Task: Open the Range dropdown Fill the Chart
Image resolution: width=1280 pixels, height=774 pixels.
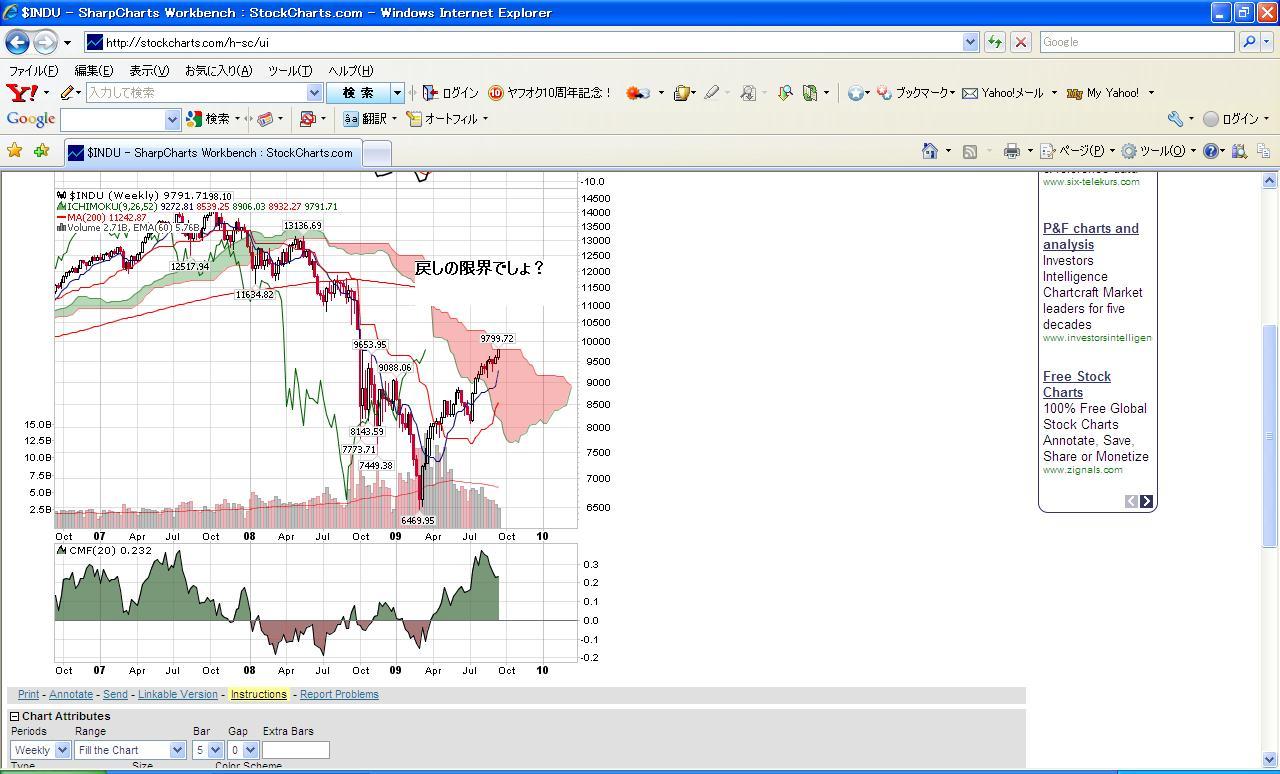Action: coord(129,750)
